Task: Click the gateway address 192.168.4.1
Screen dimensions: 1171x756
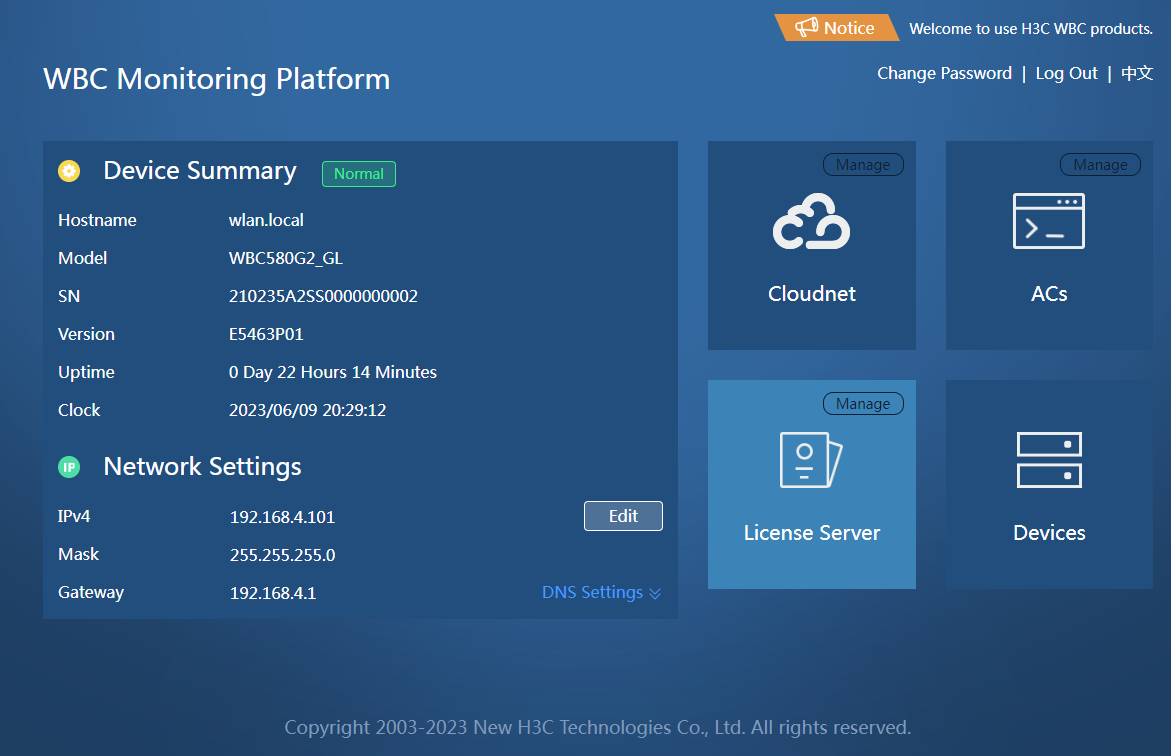Action: (273, 593)
